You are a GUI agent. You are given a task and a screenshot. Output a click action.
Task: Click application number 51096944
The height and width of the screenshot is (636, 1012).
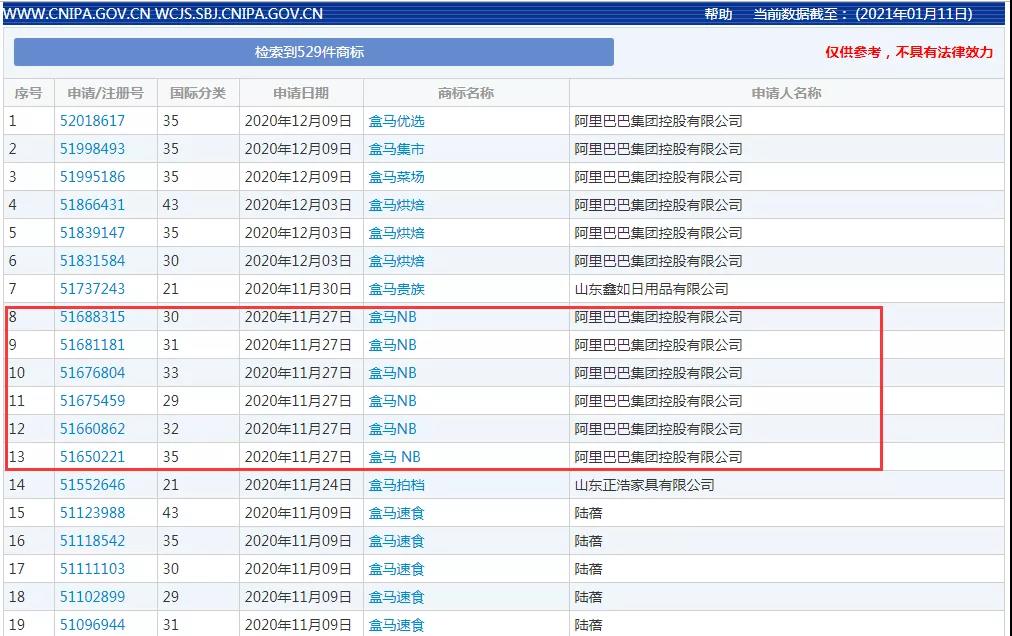pyautogui.click(x=92, y=625)
